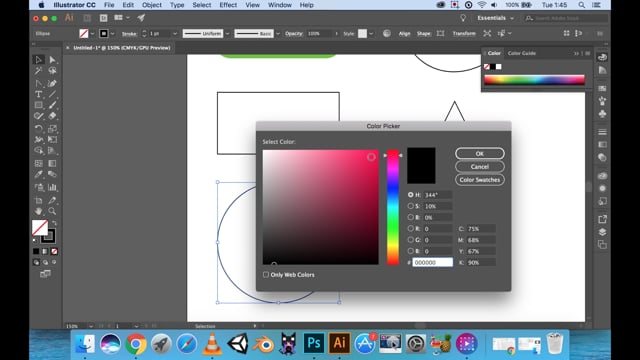Viewport: 640px width, 360px height.
Task: Pick the Column Graph tool
Action: click(x=52, y=187)
